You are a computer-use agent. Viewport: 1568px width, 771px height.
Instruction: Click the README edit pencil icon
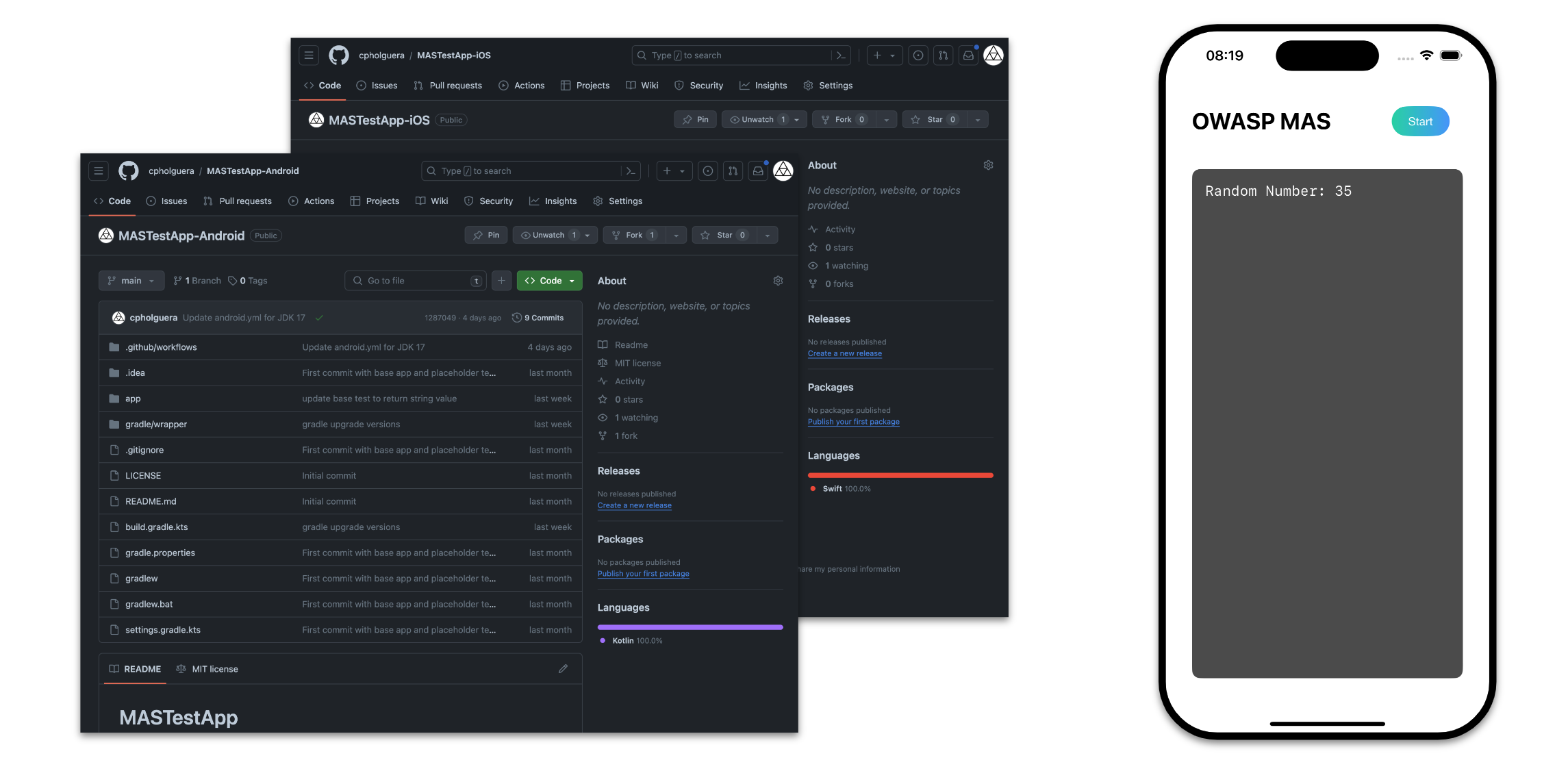click(x=563, y=669)
